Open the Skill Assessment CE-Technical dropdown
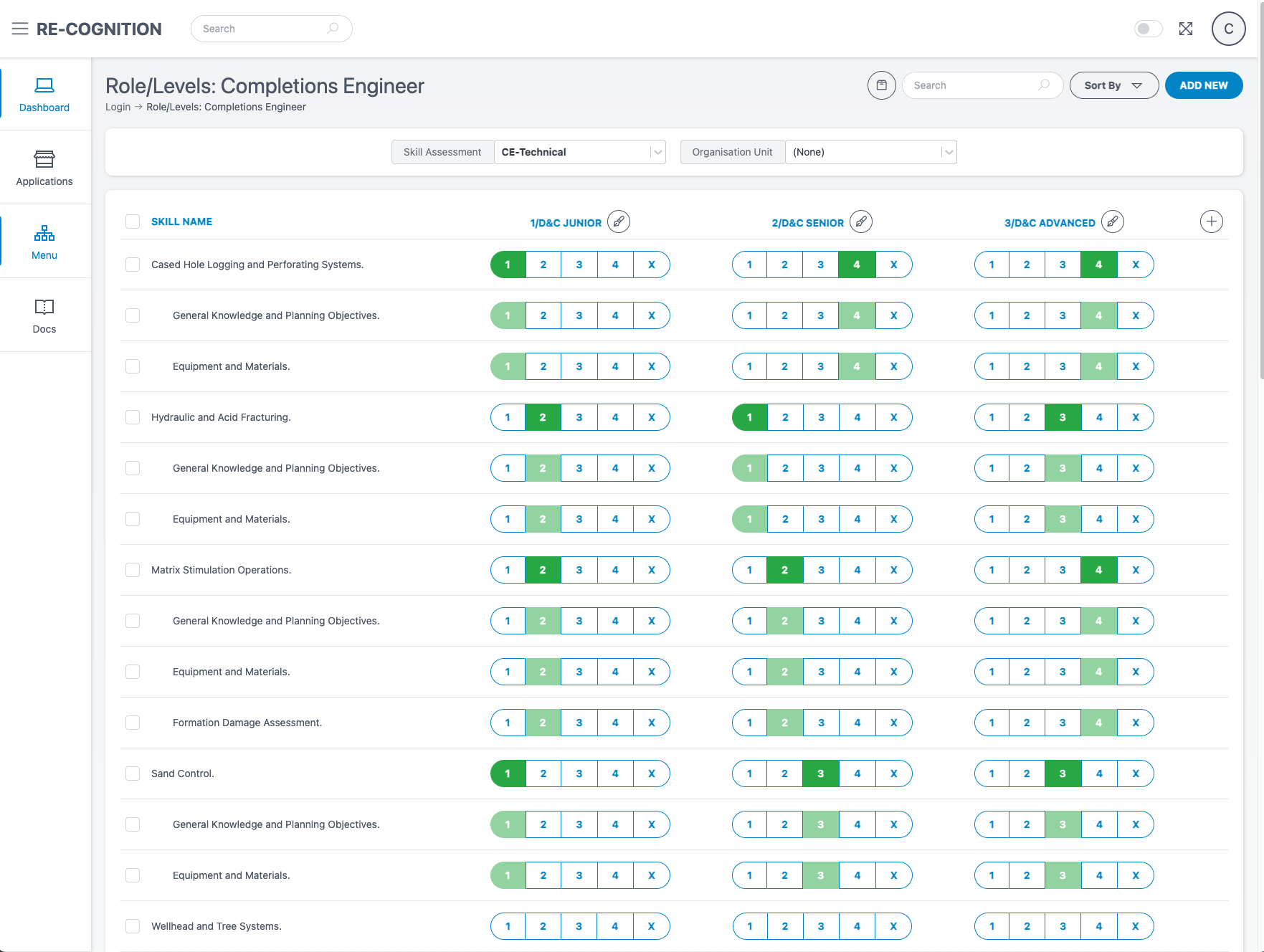1264x952 pixels. click(x=579, y=152)
